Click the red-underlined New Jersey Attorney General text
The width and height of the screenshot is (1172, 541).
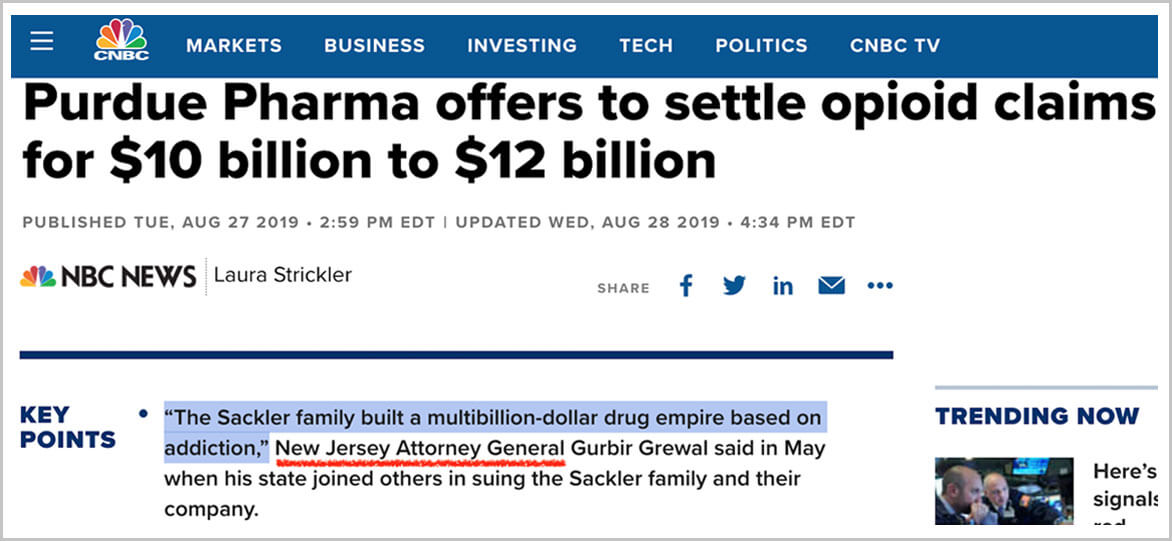point(420,449)
